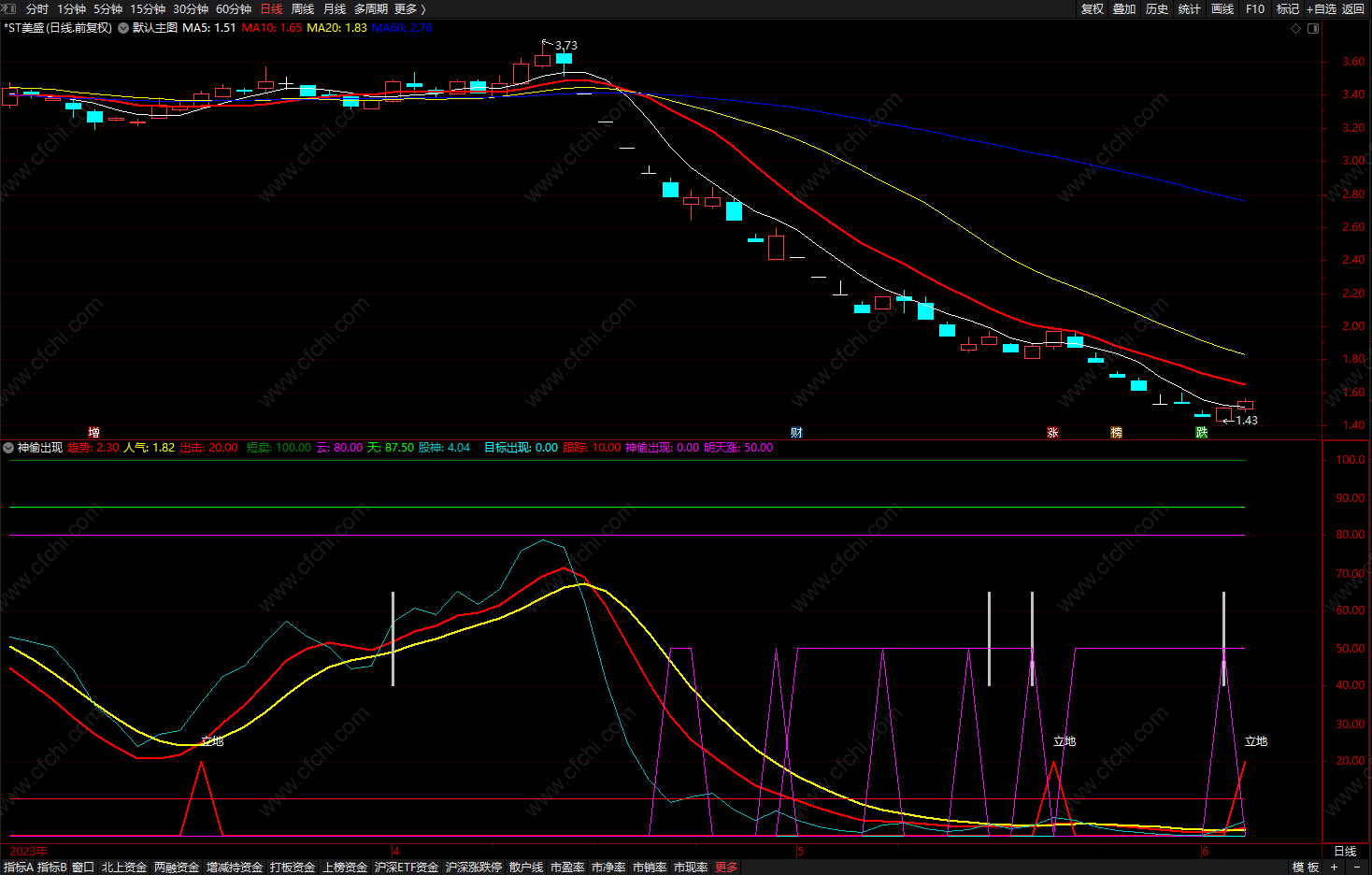The image size is (1372, 875).
Task: Open the 默认主图 dropdown arrow
Action: pos(123,28)
